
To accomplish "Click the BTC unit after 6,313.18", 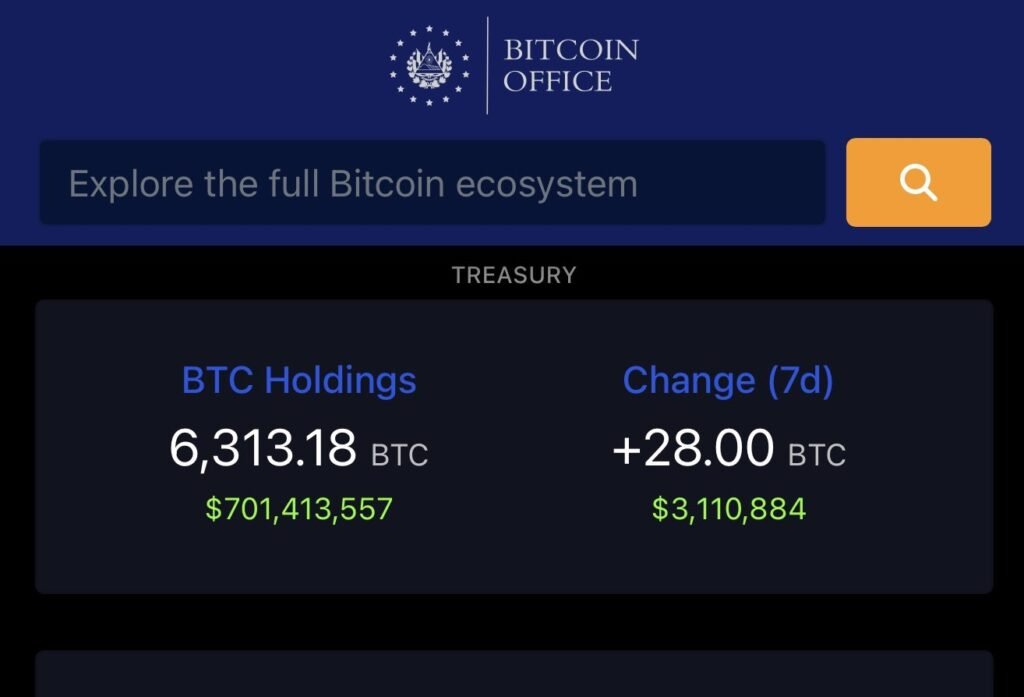I will [400, 455].
